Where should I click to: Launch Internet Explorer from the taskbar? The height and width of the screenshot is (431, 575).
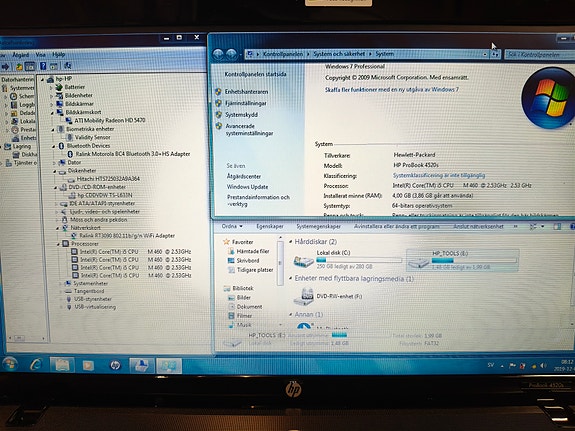36,365
